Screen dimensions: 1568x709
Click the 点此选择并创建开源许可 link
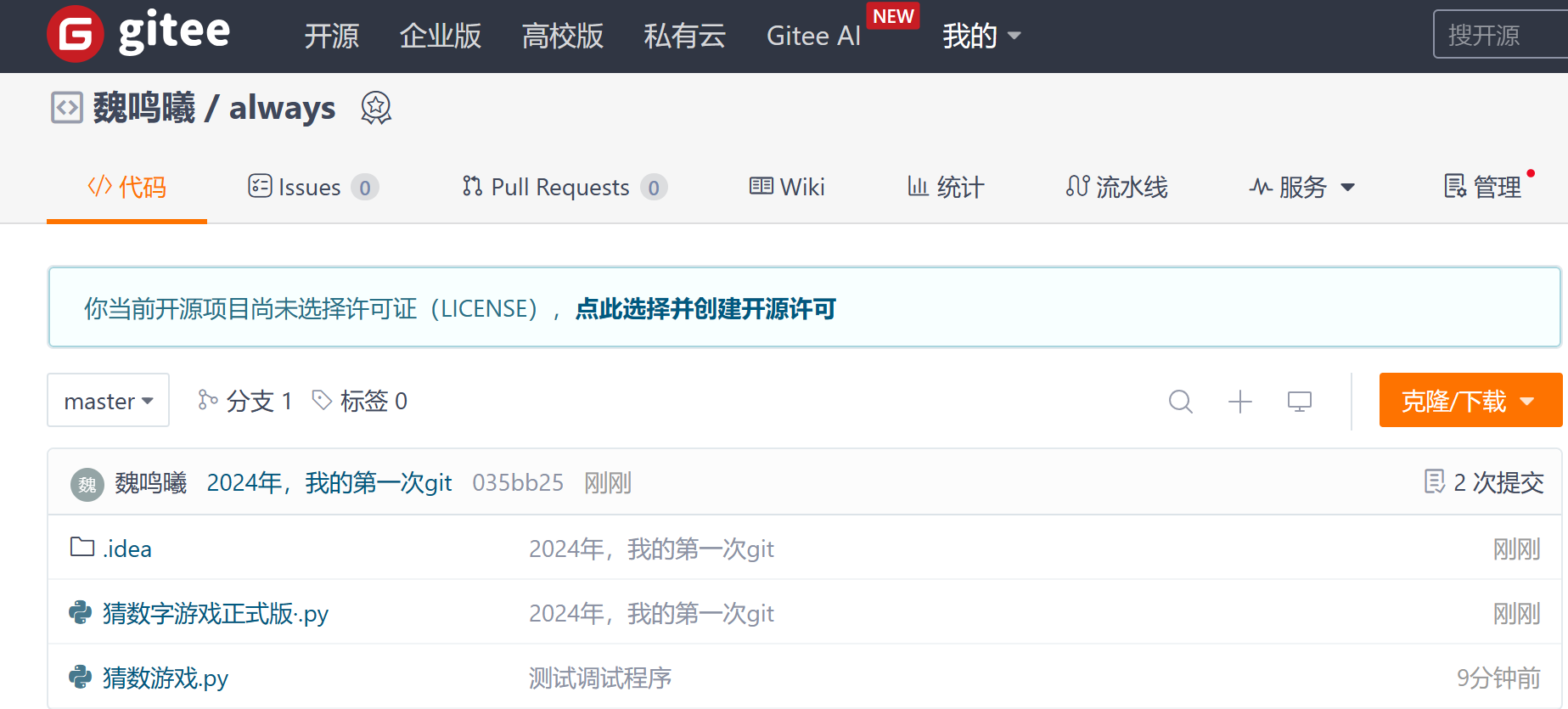point(705,308)
